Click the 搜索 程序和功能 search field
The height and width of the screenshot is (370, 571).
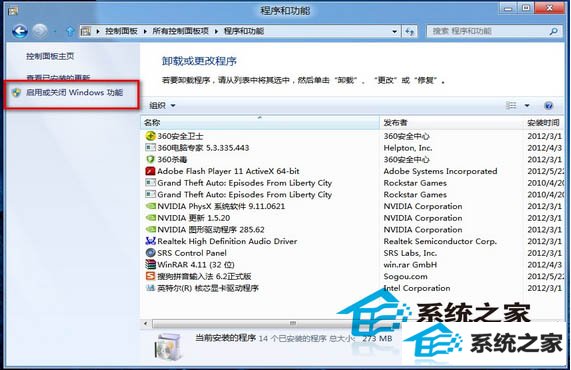(488, 31)
